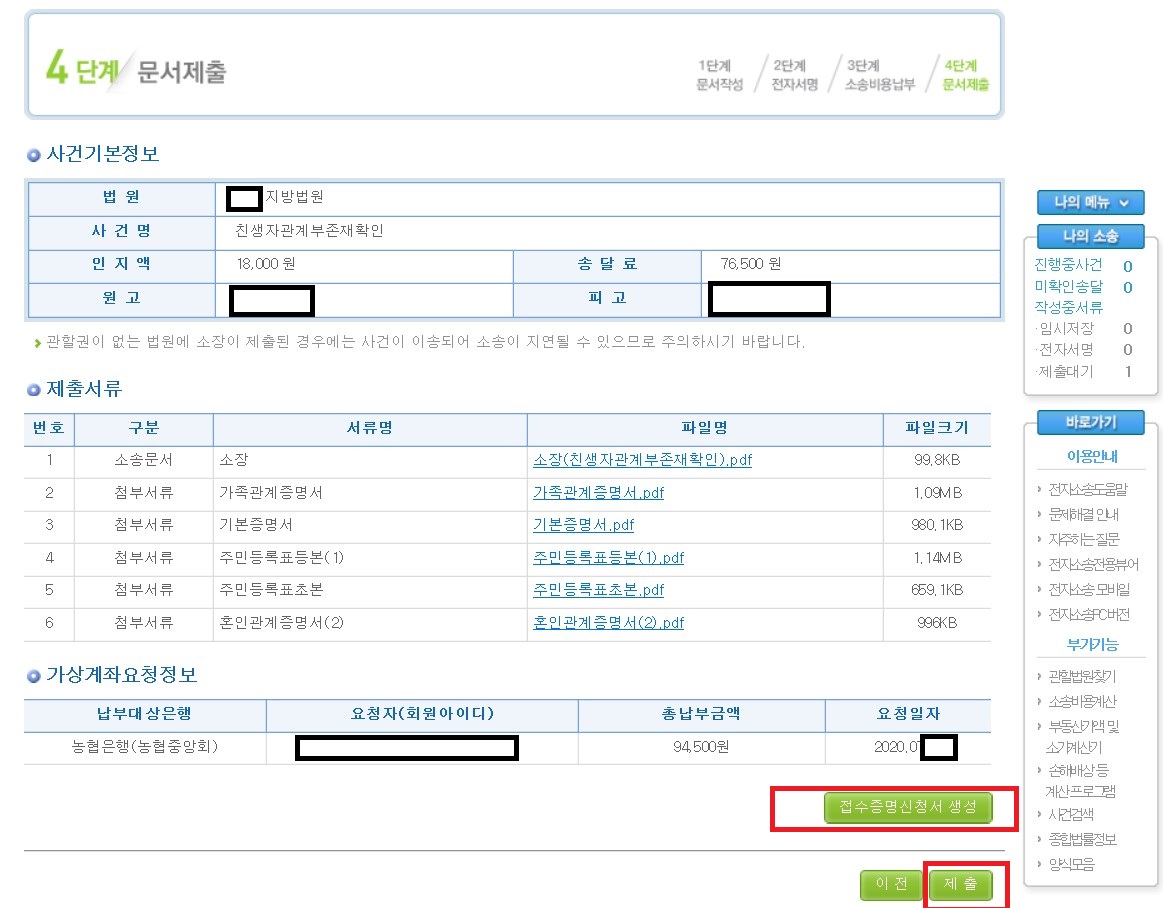This screenshot has height=908, width=1163.
Task: Open 전자소송전용뷰어 link
Action: pyautogui.click(x=1093, y=565)
